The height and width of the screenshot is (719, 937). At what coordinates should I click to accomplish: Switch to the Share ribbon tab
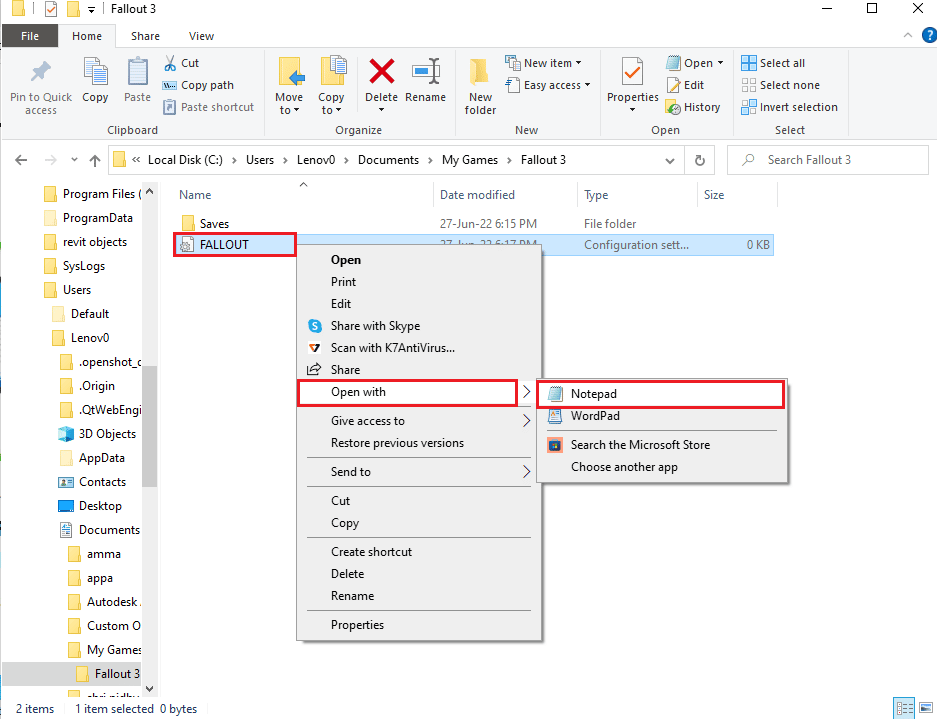pyautogui.click(x=145, y=36)
